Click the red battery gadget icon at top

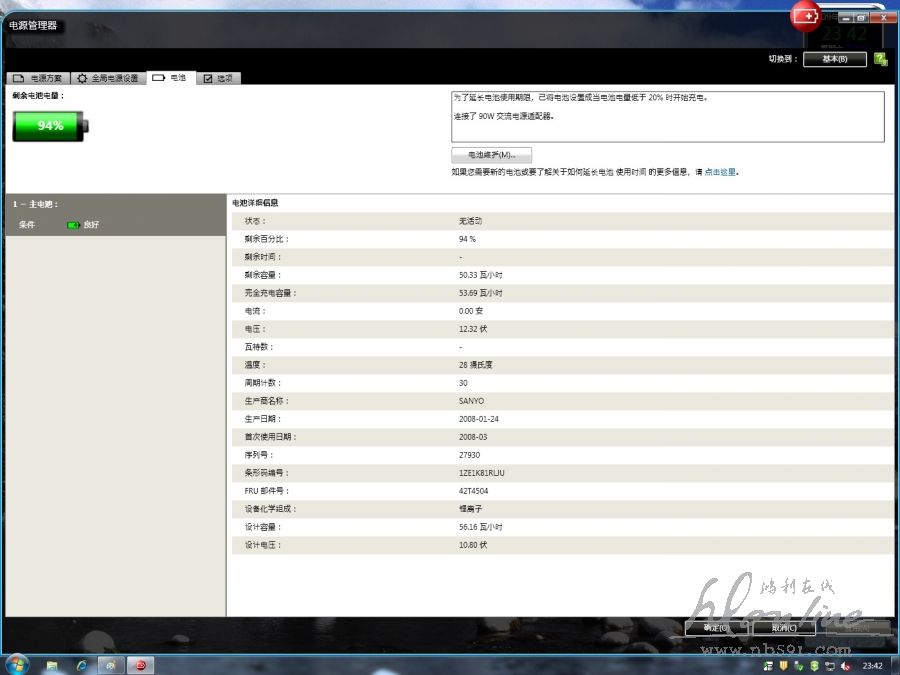[805, 16]
